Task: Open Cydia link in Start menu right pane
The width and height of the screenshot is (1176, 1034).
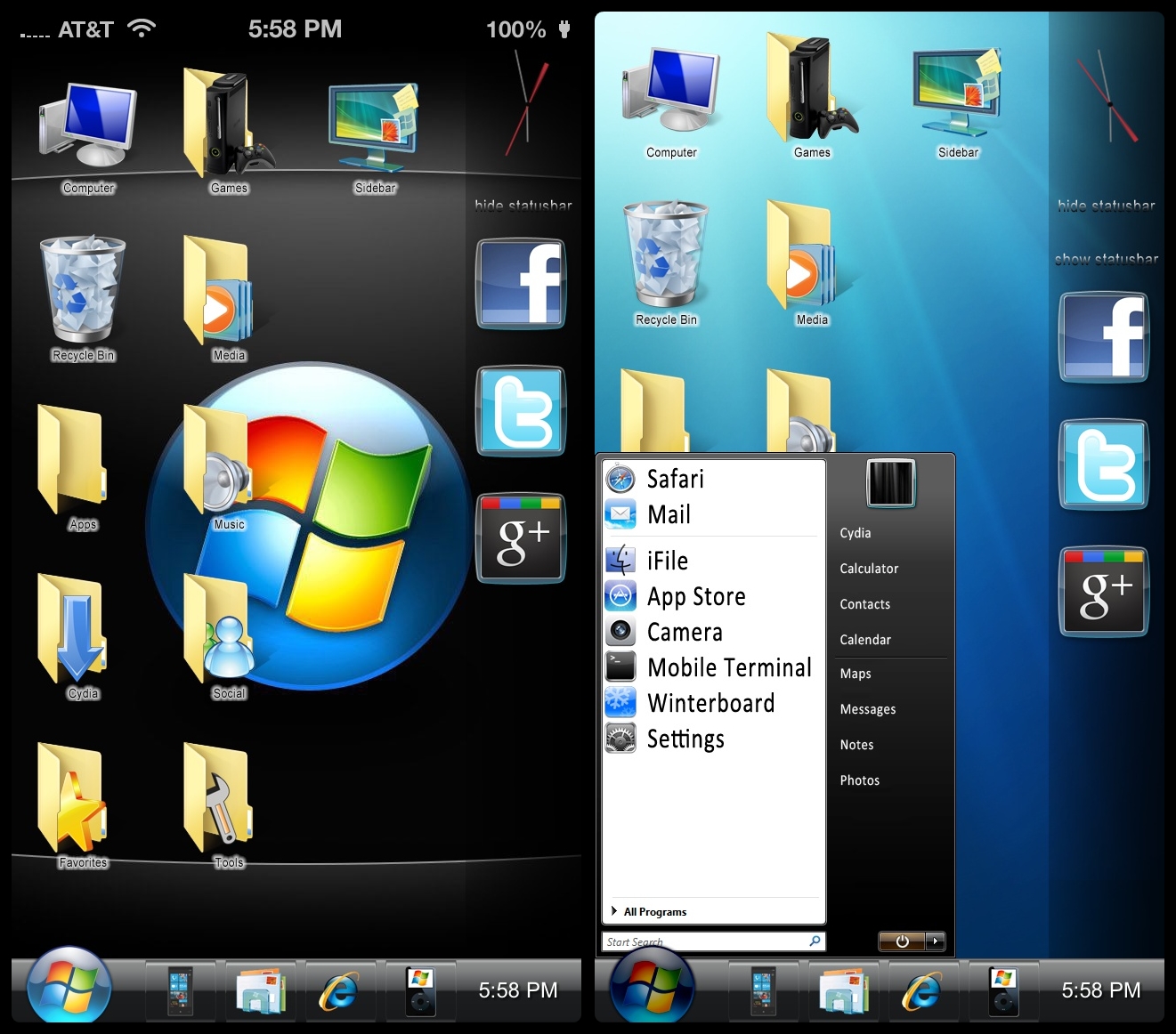Action: [856, 533]
